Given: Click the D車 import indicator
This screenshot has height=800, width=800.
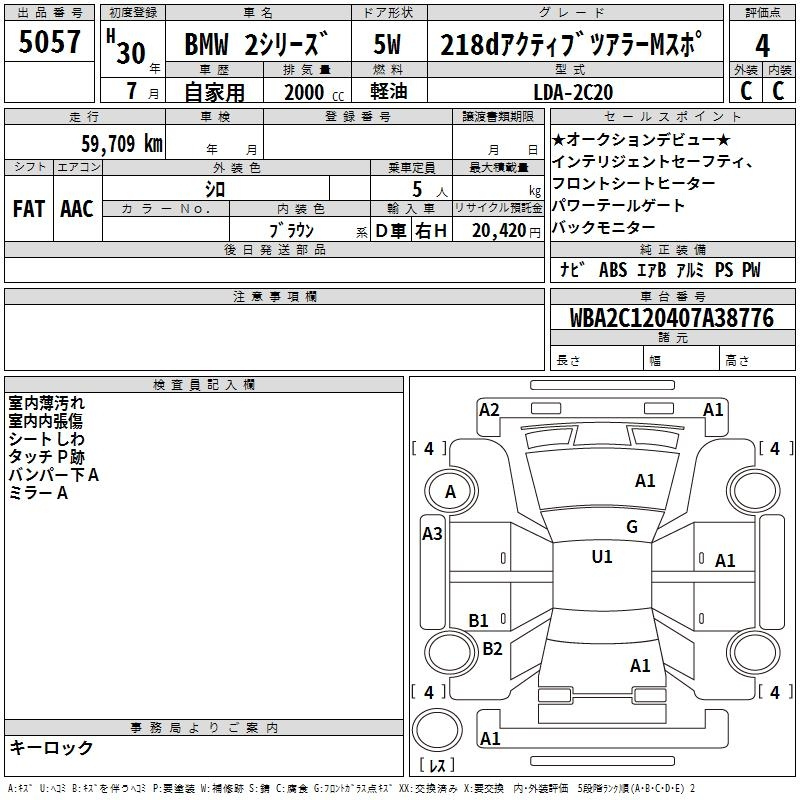Looking at the screenshot, I should click(x=391, y=231).
